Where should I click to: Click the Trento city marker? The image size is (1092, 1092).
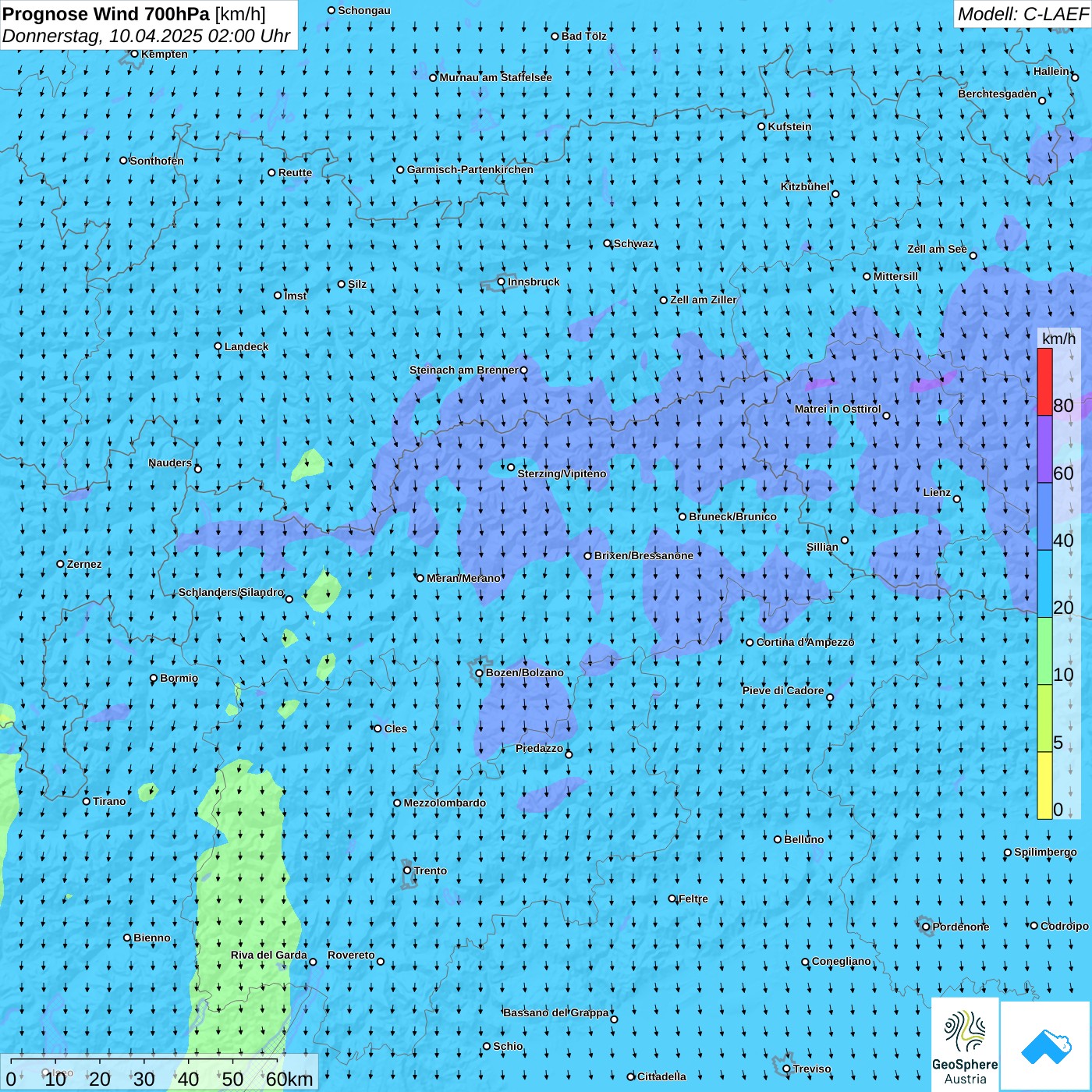pyautogui.click(x=407, y=870)
